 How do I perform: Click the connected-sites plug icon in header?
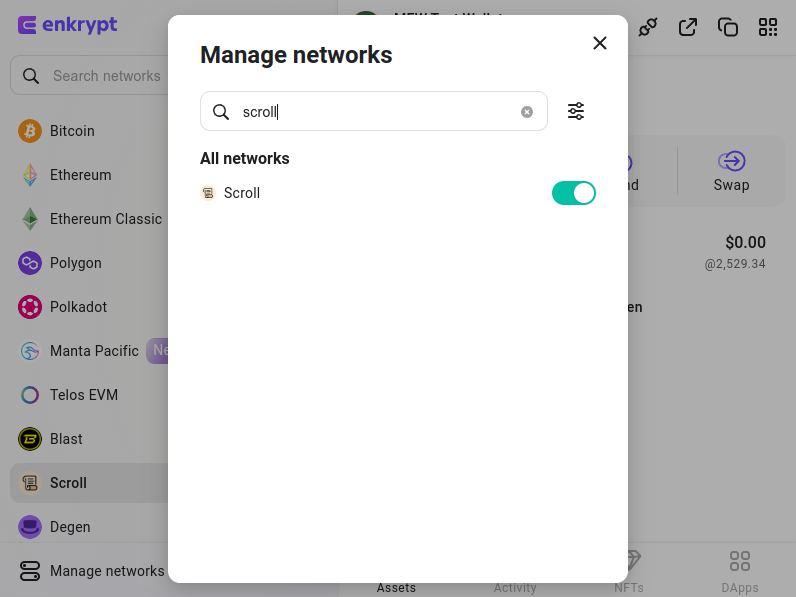(x=648, y=27)
